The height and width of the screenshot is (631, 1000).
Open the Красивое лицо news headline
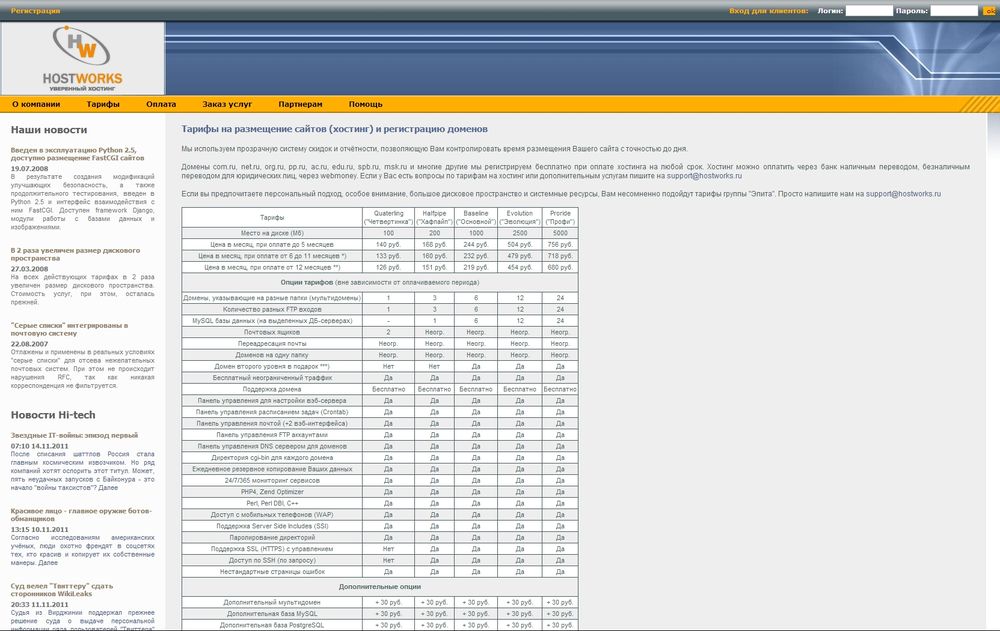click(80, 514)
